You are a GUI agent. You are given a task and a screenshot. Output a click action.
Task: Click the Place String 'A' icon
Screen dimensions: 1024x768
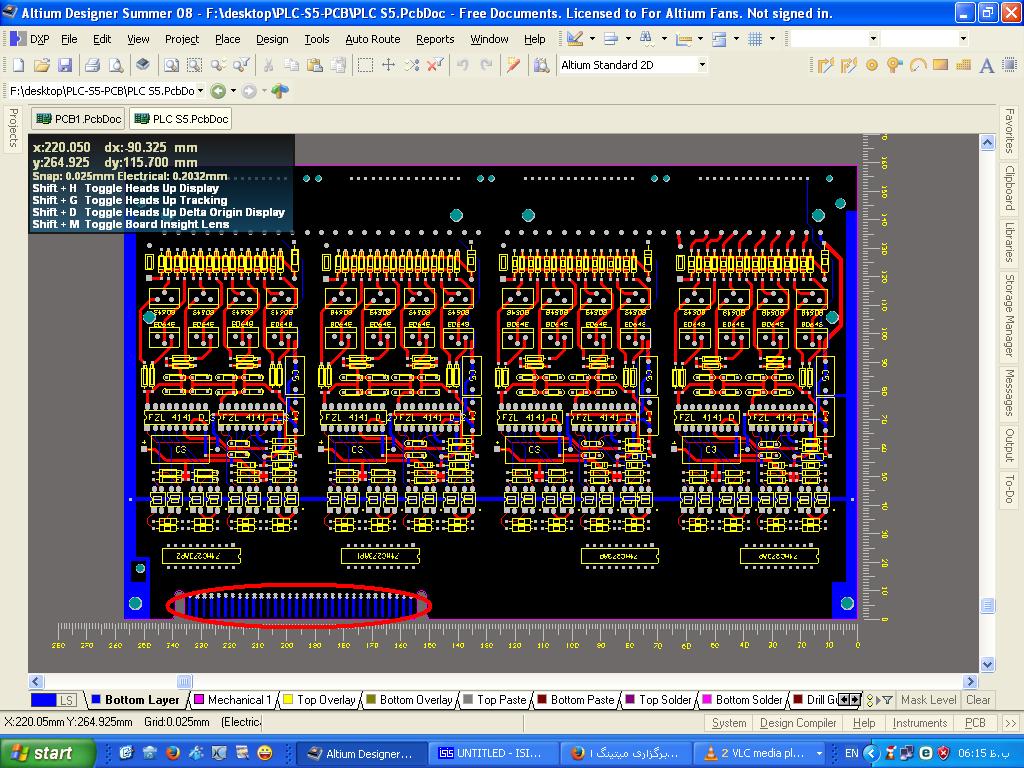click(987, 65)
